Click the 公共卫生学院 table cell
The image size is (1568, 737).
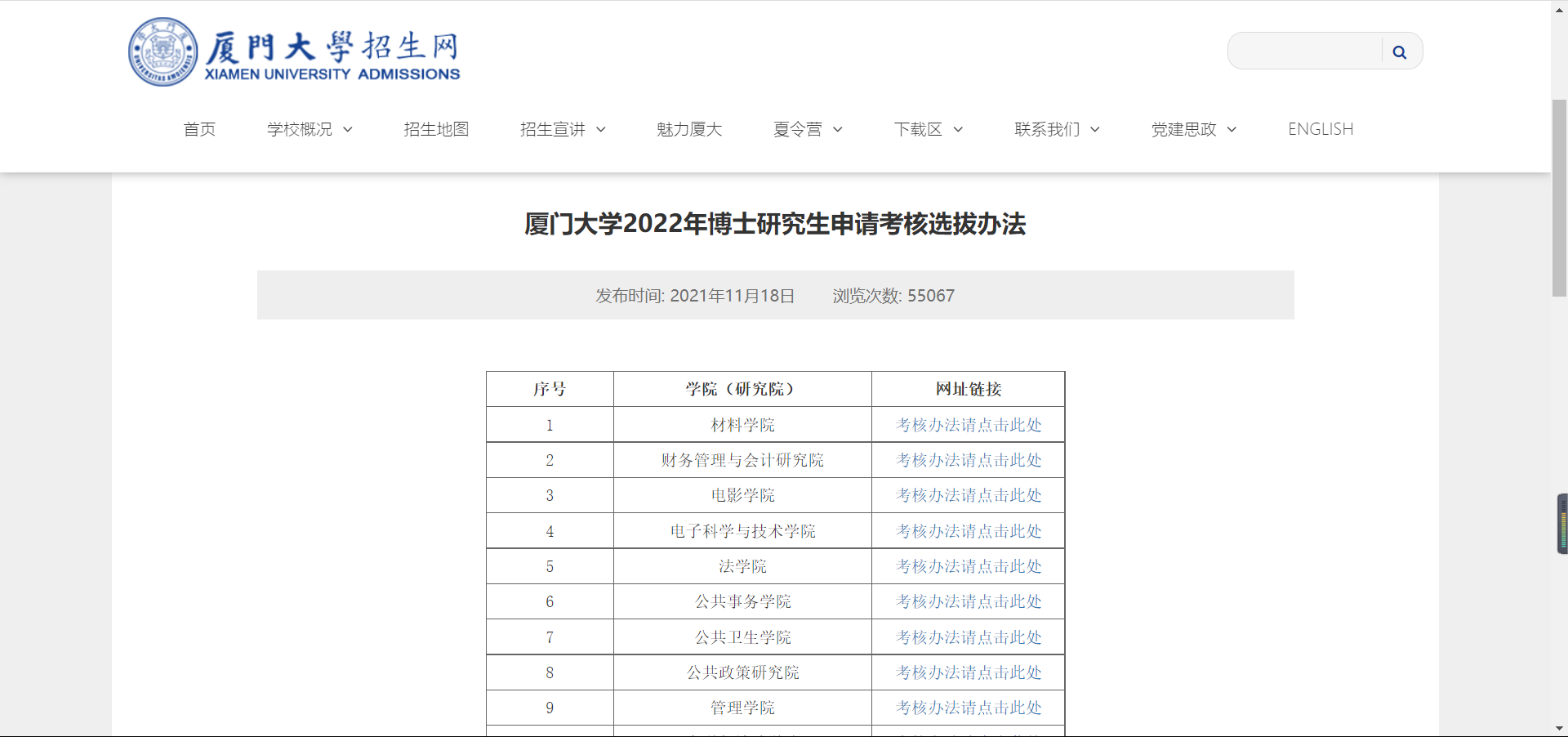(742, 637)
